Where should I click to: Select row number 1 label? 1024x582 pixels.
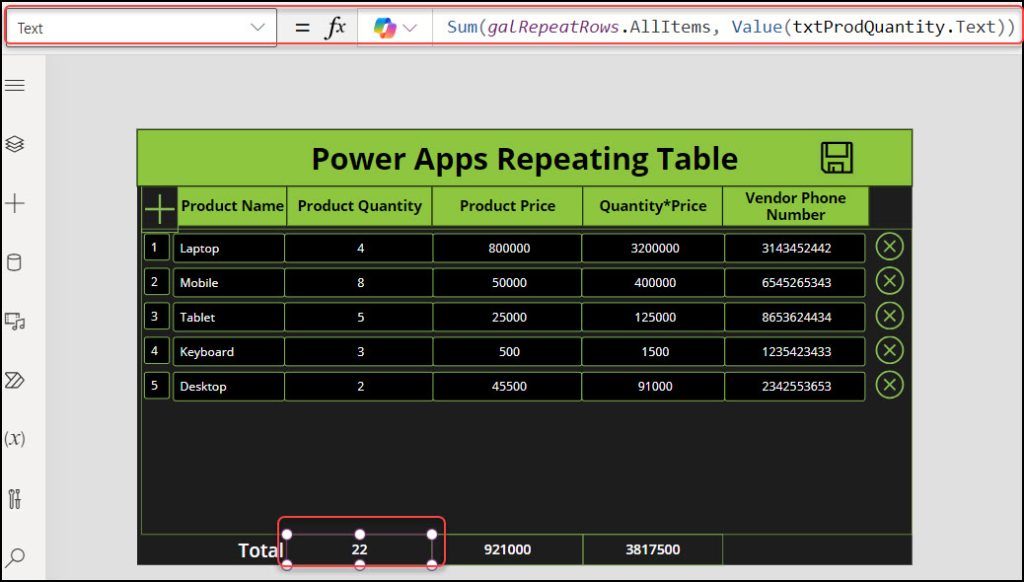(155, 248)
